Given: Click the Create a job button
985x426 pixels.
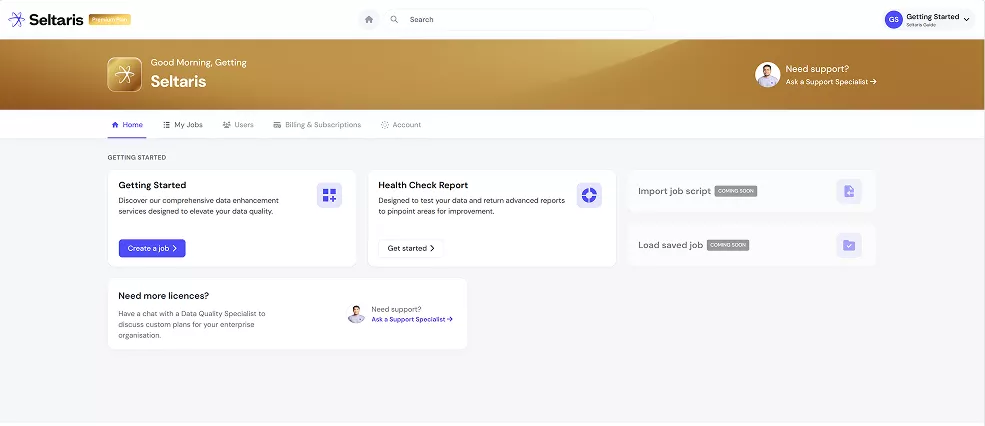Looking at the screenshot, I should click(x=152, y=248).
